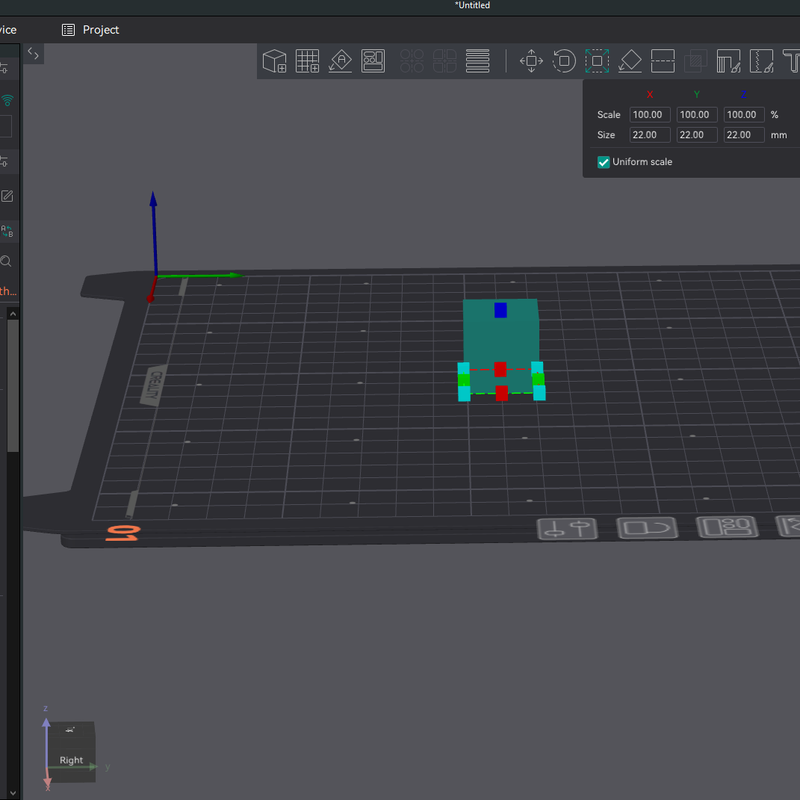Viewport: 800px width, 800px height.
Task: Click the blue Z scale handle on model
Action: (x=501, y=310)
